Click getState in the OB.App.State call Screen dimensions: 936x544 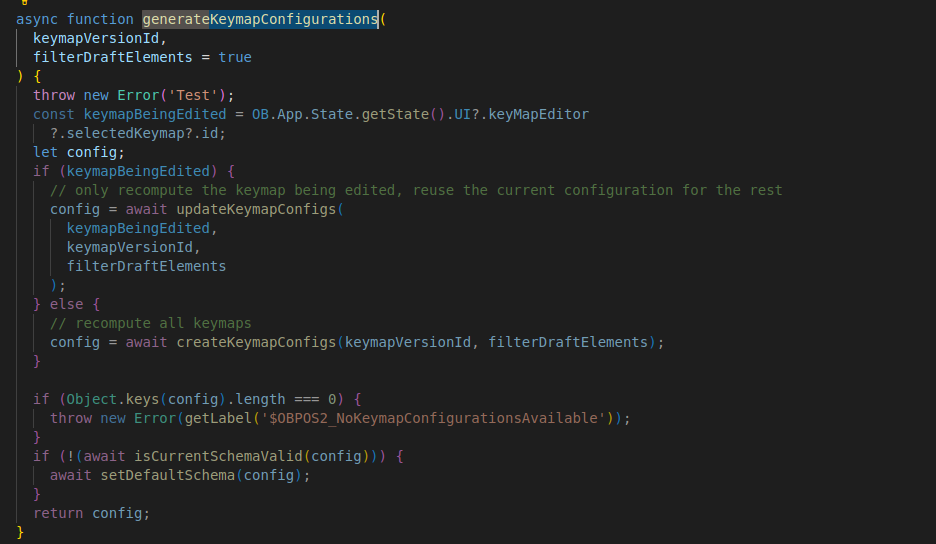click(395, 114)
